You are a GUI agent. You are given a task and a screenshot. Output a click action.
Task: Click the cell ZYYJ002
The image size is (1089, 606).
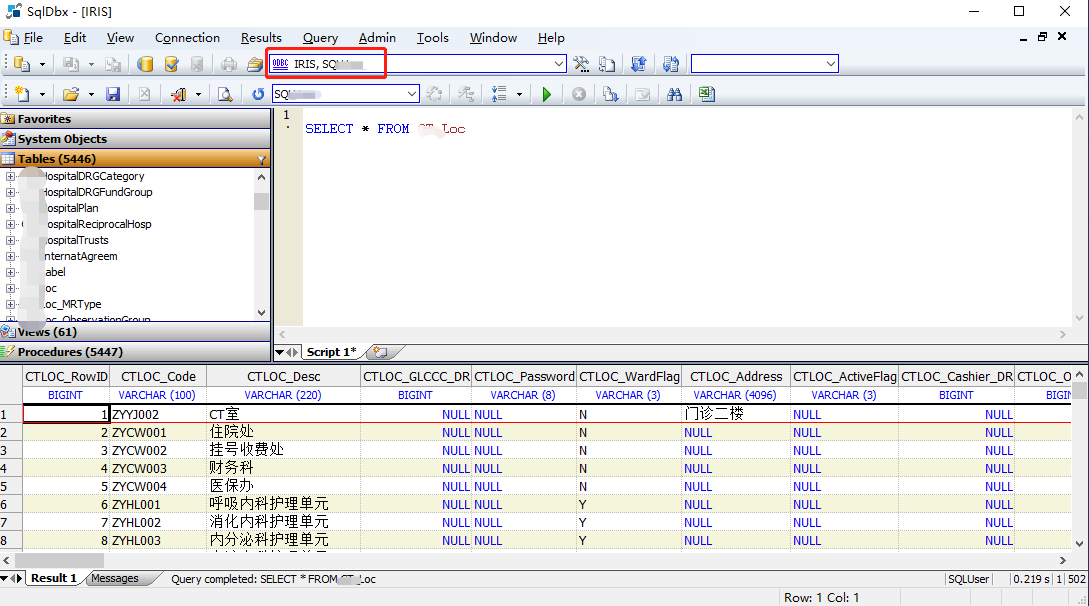(158, 414)
